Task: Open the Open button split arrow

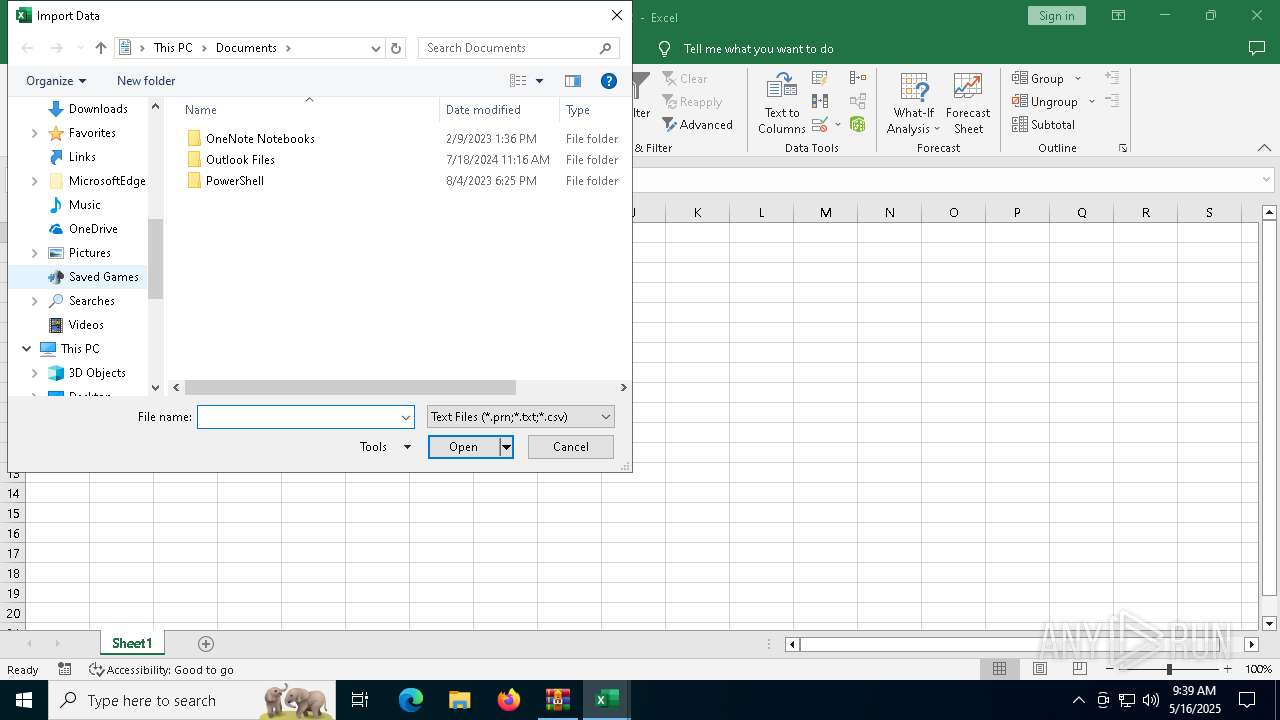Action: point(507,447)
